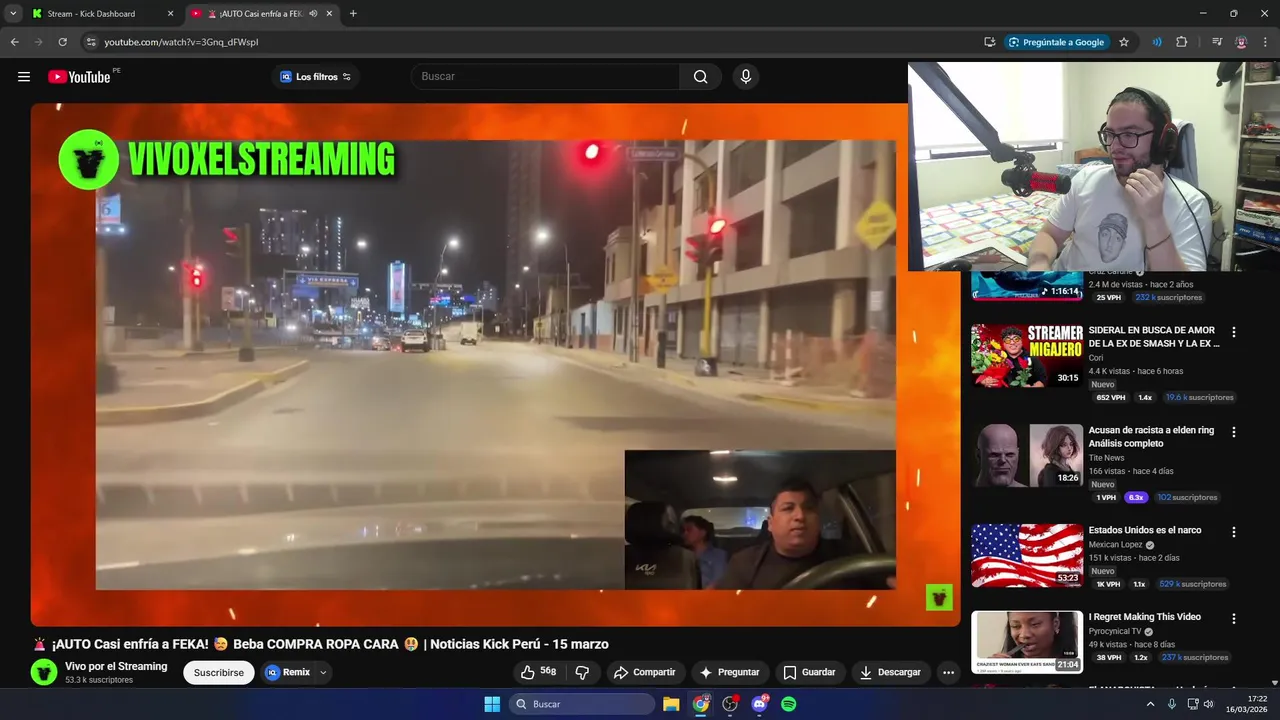Go to the YouTube home logo

point(79,77)
